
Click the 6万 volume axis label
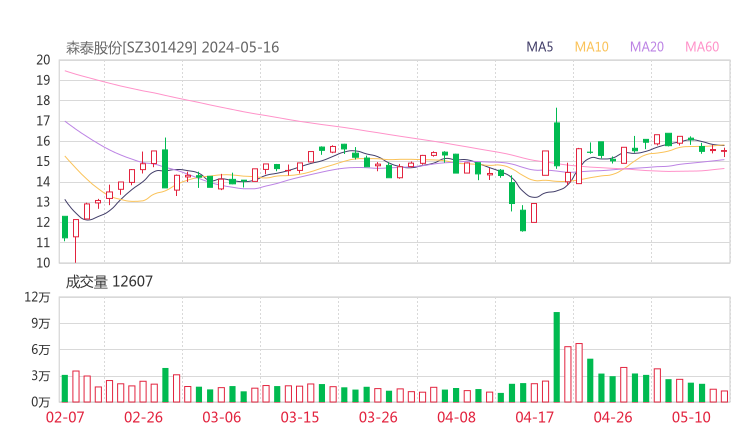[x=41, y=350]
